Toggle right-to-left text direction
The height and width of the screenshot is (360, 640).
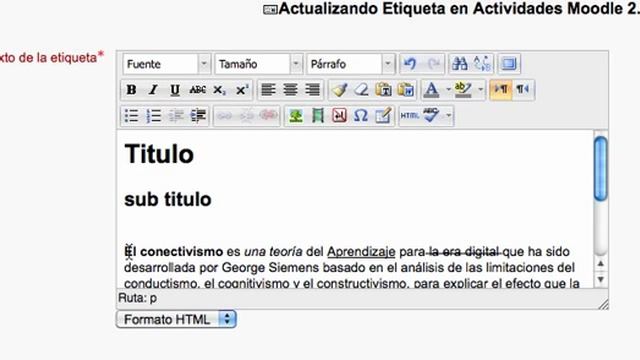[523, 89]
